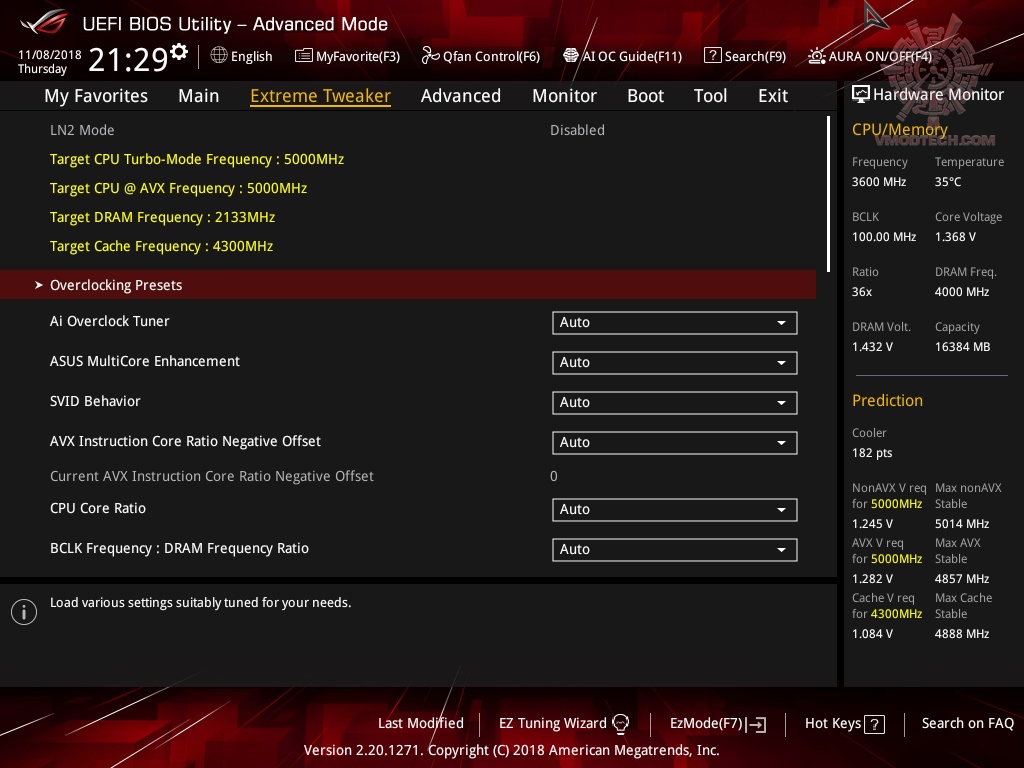1024x768 pixels.
Task: Click the Qfan Control fan icon
Action: pyautogui.click(x=430, y=56)
